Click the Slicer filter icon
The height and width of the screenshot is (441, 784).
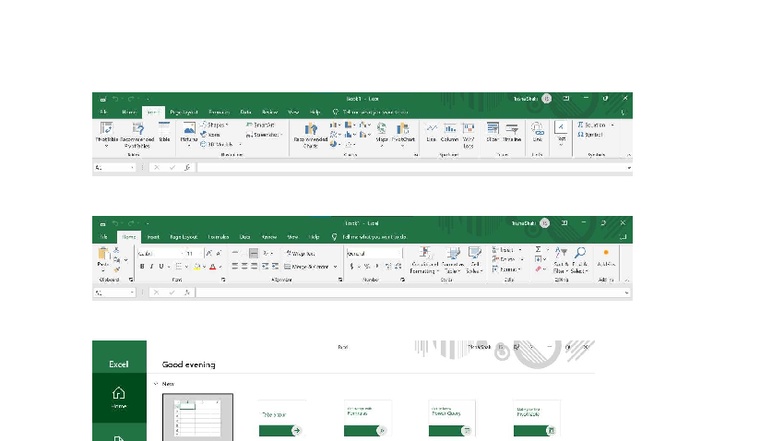492,132
